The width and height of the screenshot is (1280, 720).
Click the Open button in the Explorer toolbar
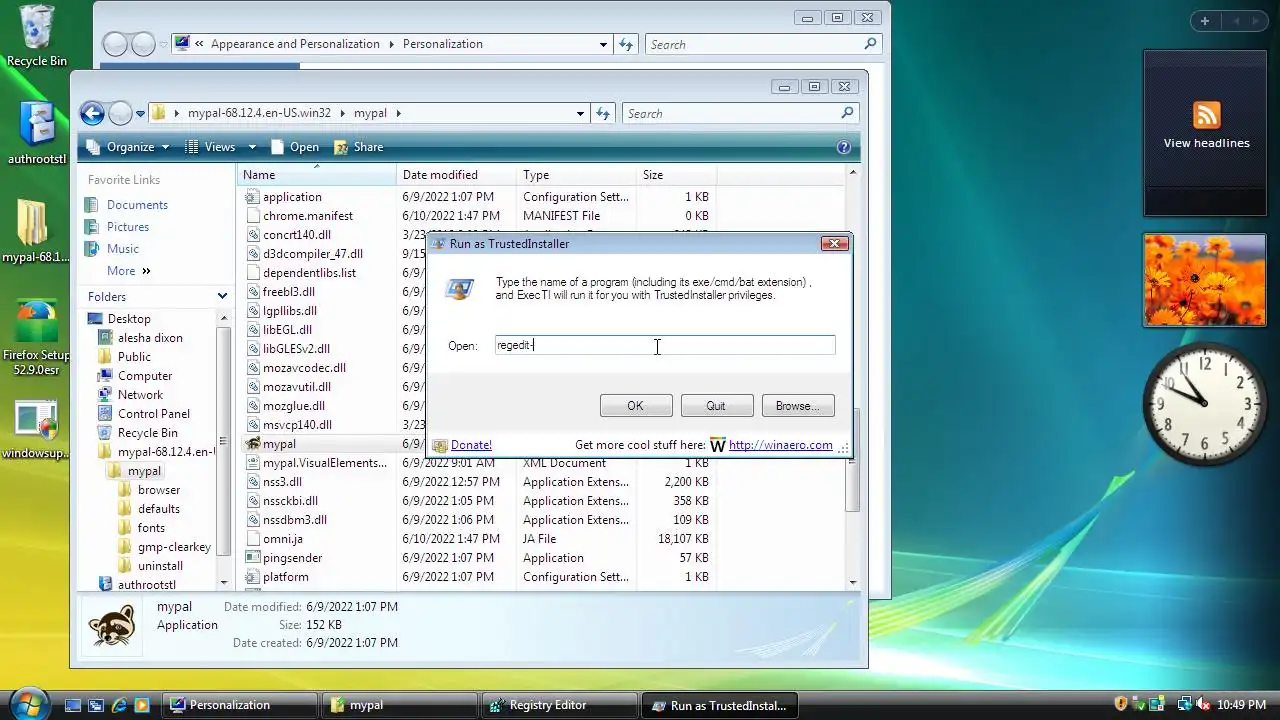[x=294, y=147]
